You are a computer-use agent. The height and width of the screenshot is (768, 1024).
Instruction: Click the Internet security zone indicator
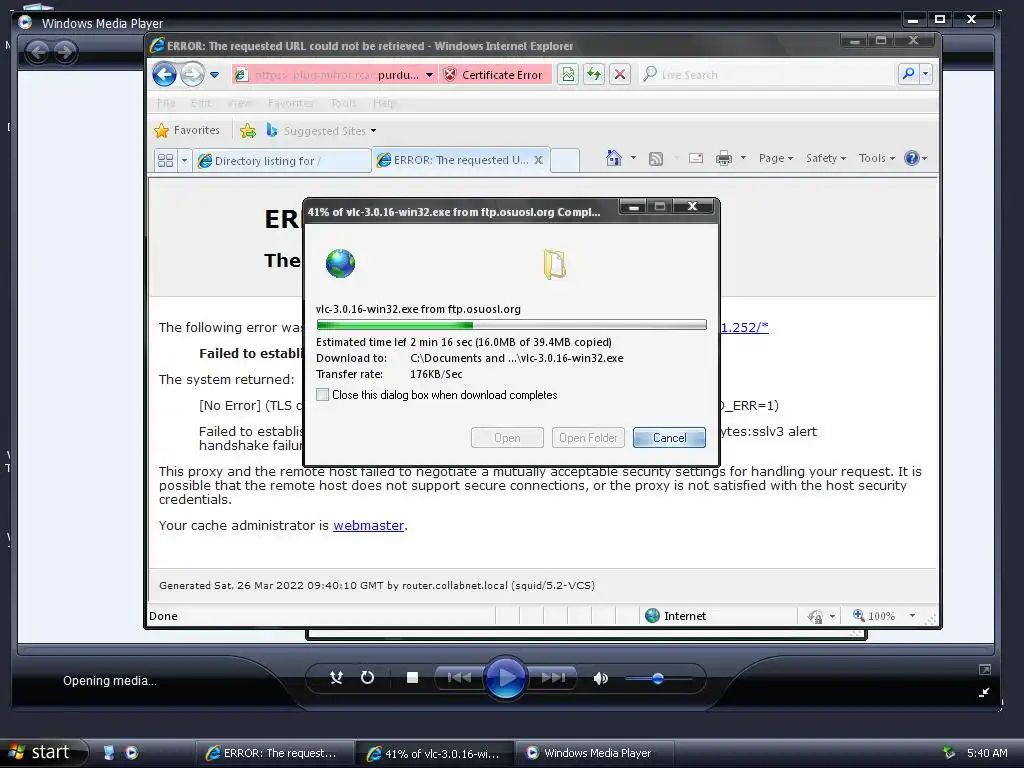coord(676,616)
